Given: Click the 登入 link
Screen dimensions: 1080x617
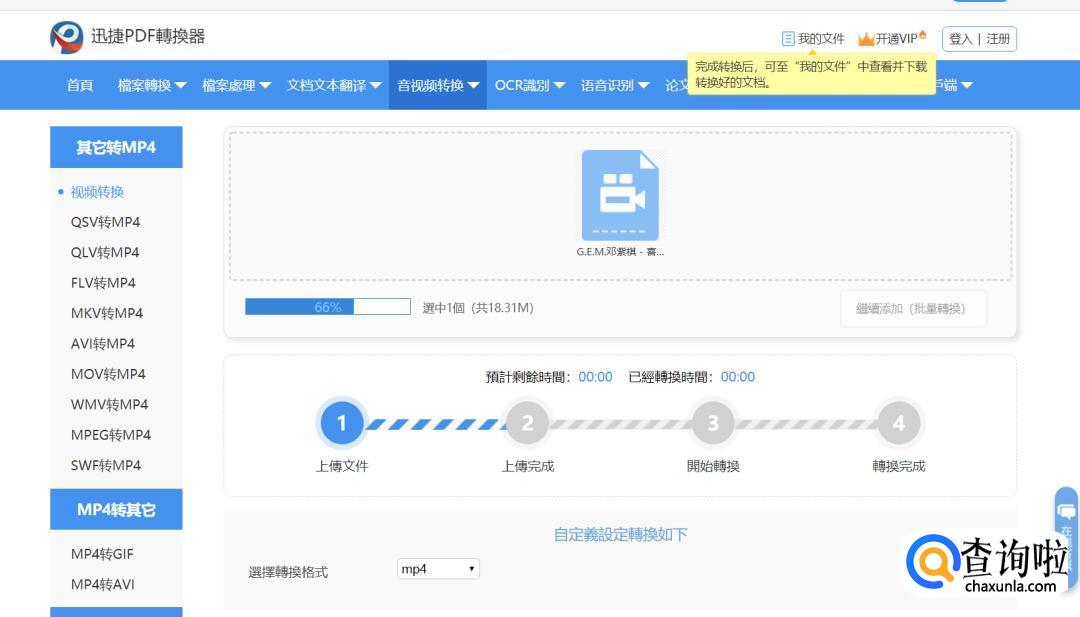Looking at the screenshot, I should 960,39.
